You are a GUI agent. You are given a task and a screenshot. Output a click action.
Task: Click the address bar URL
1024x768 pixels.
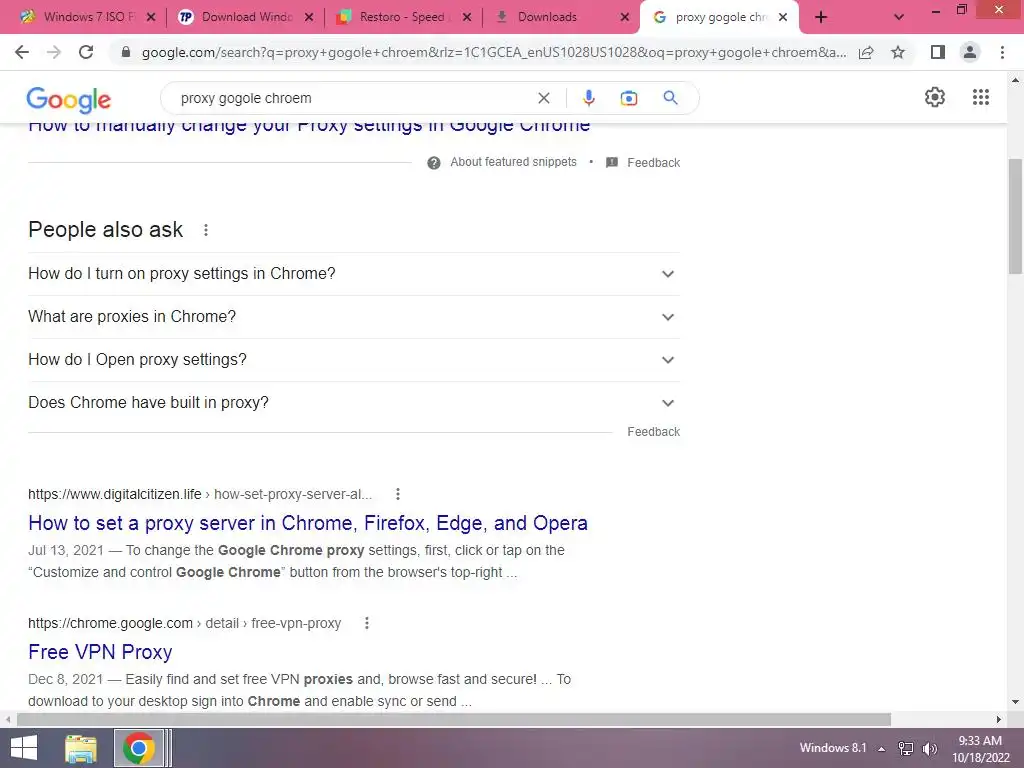pos(493,52)
